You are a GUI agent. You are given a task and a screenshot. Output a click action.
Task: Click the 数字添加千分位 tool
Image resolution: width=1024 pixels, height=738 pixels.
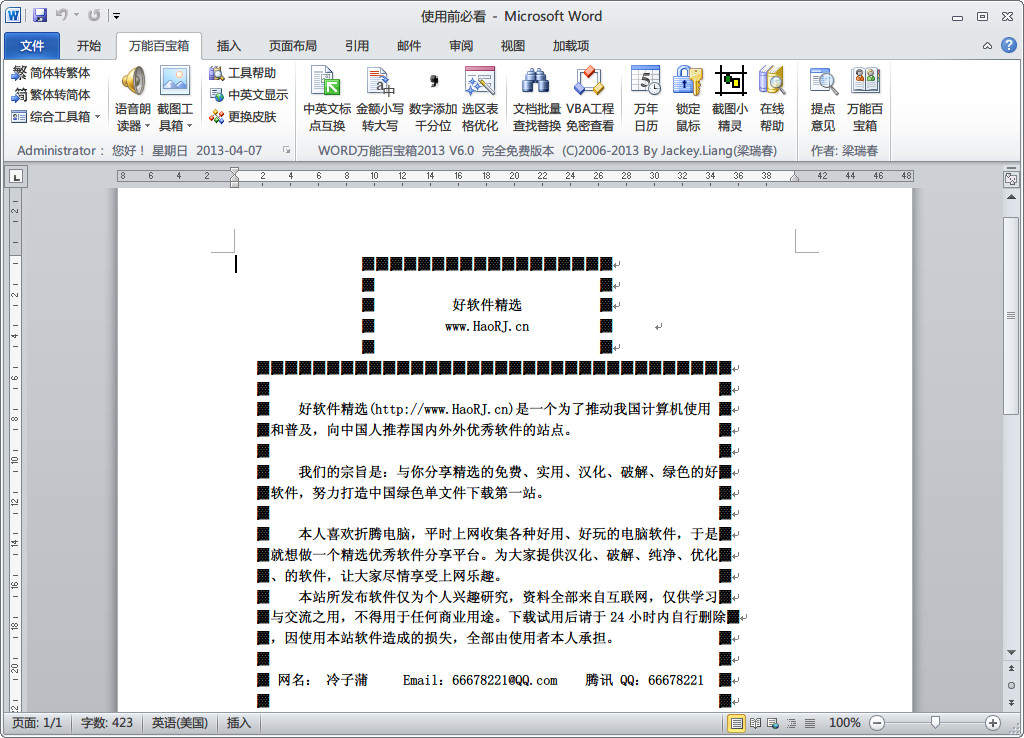[432, 99]
